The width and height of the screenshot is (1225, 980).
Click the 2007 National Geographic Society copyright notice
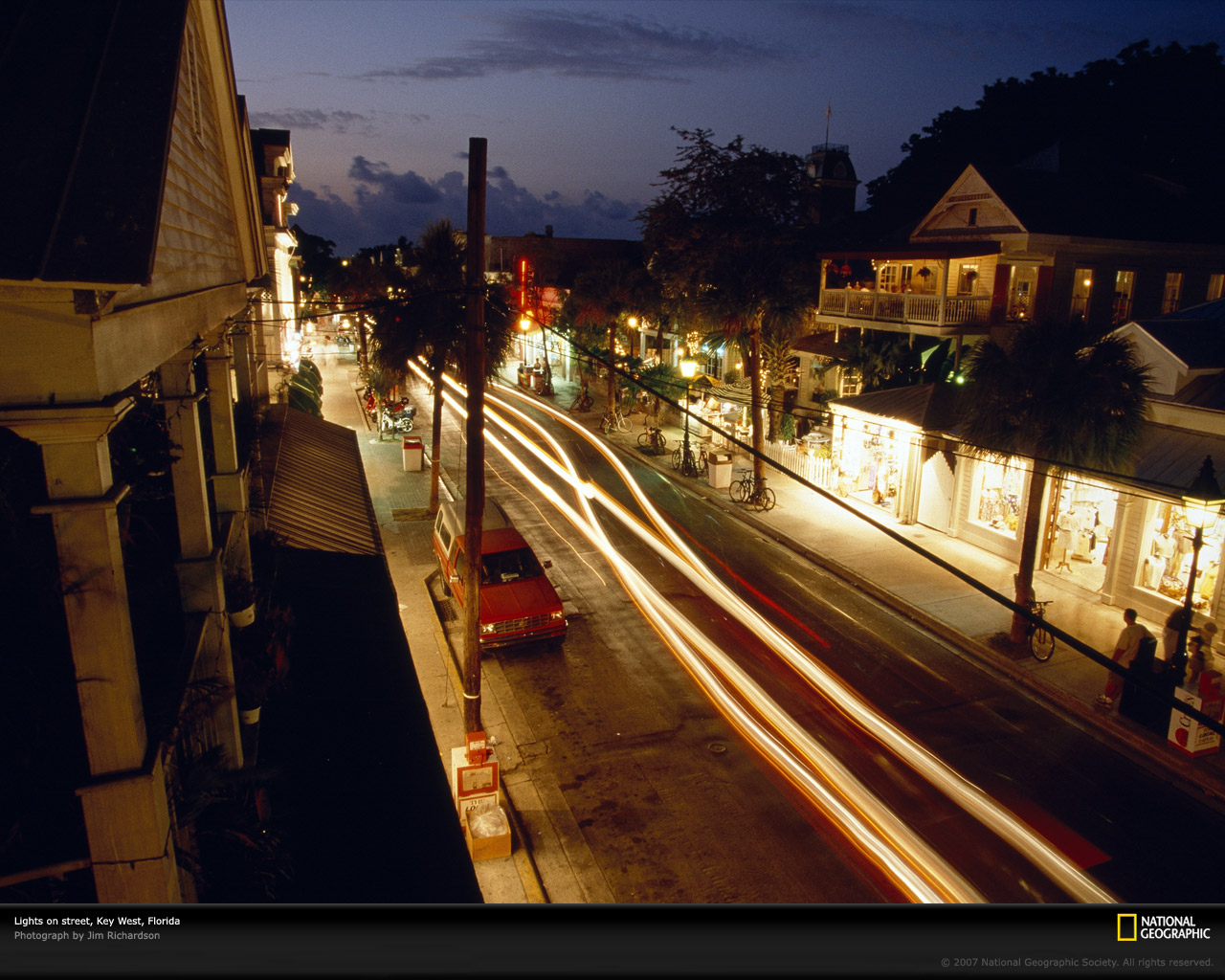tap(1077, 963)
